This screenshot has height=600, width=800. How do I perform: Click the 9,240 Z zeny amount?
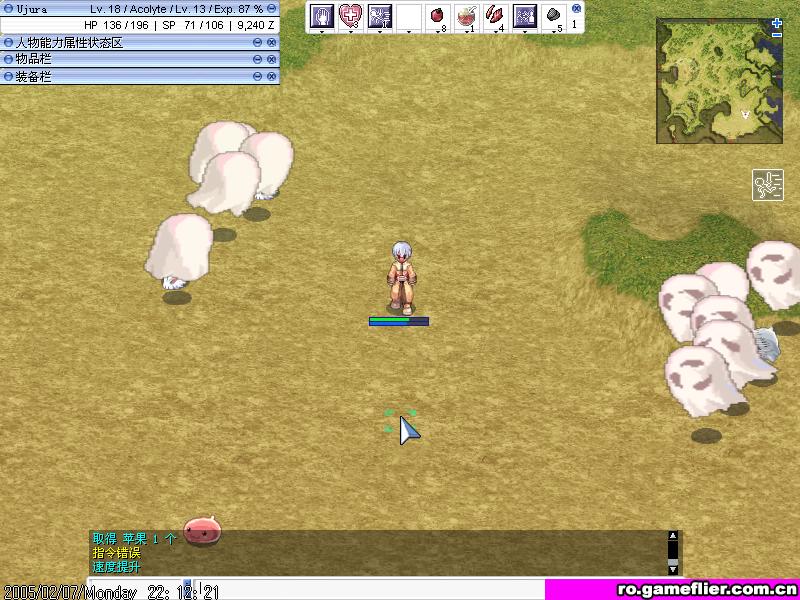256,25
